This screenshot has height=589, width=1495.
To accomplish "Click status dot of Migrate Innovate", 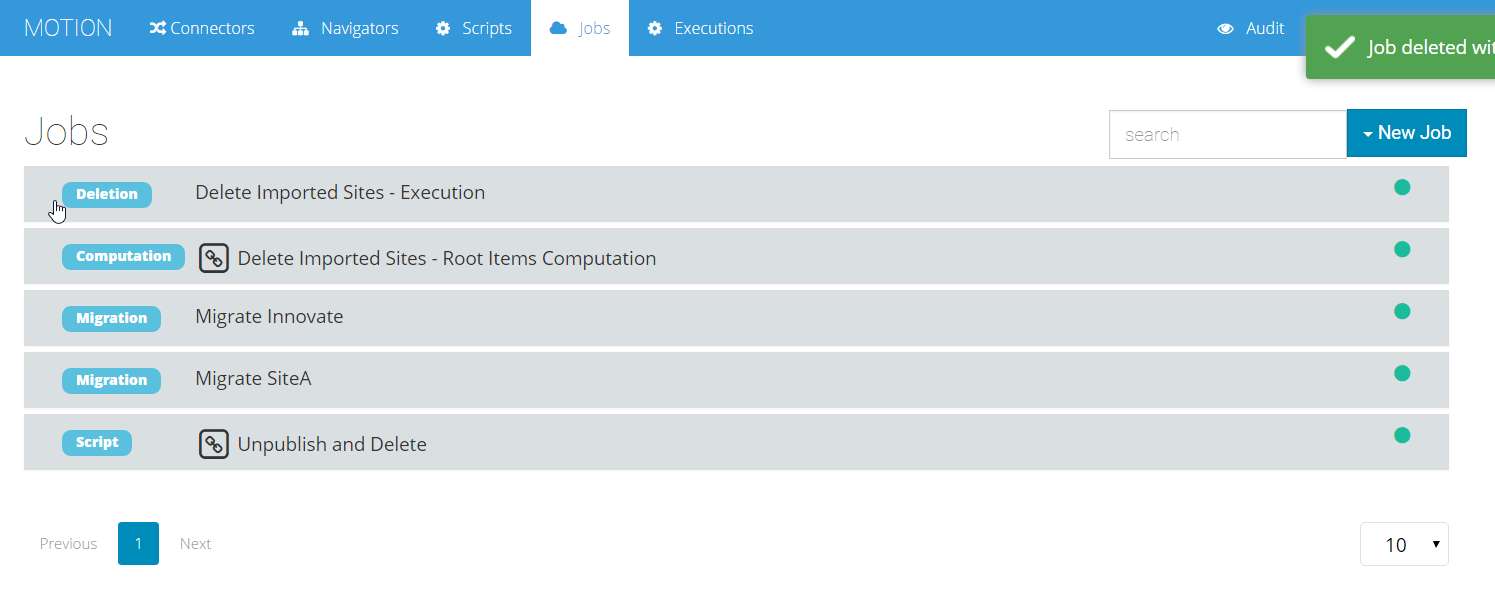I will (1402, 311).
